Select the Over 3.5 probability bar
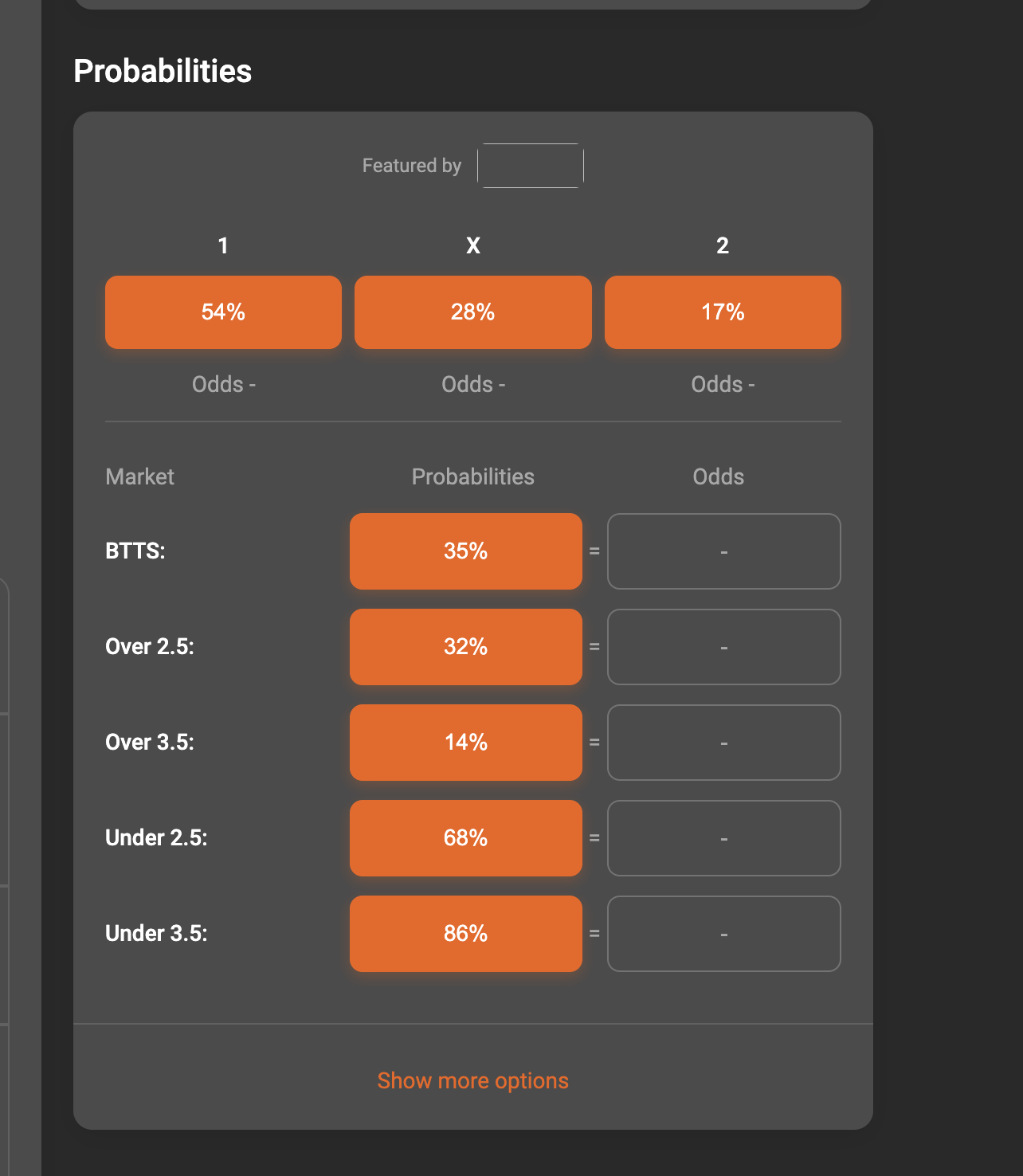 point(465,742)
